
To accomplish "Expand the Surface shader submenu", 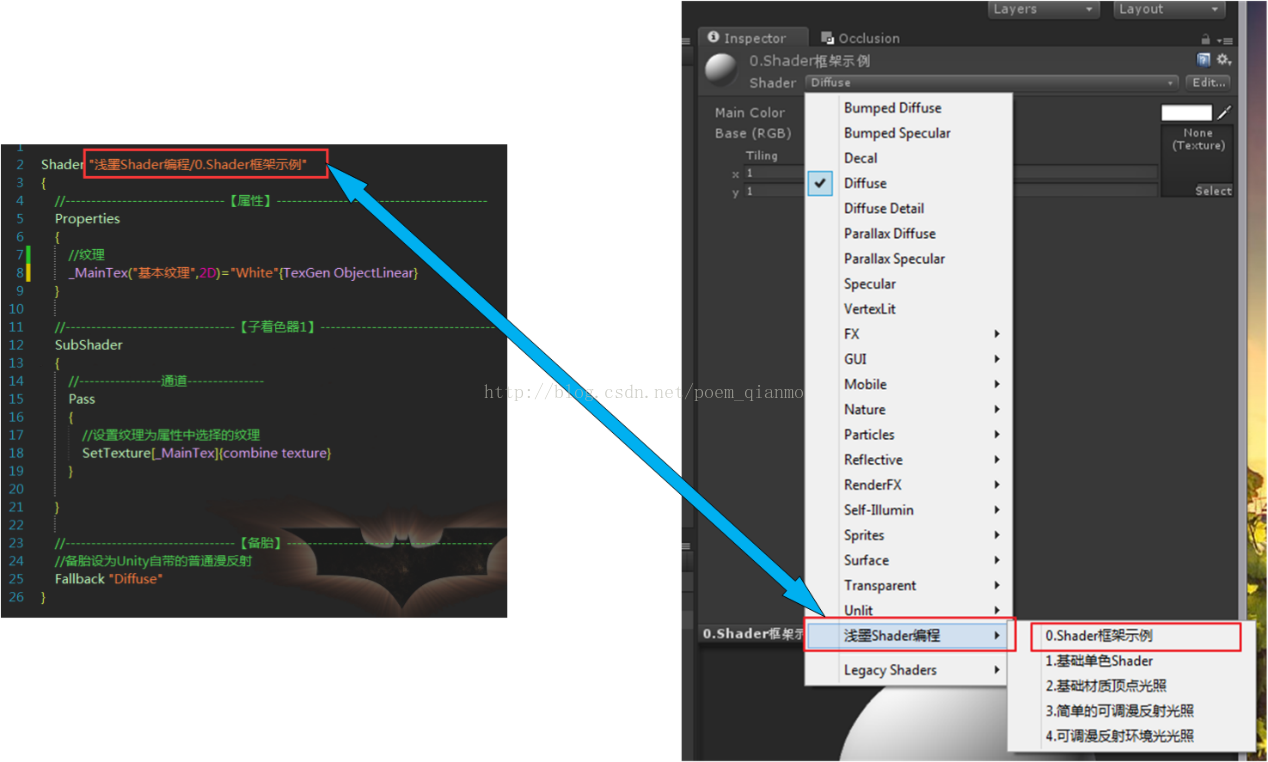I will [x=910, y=560].
